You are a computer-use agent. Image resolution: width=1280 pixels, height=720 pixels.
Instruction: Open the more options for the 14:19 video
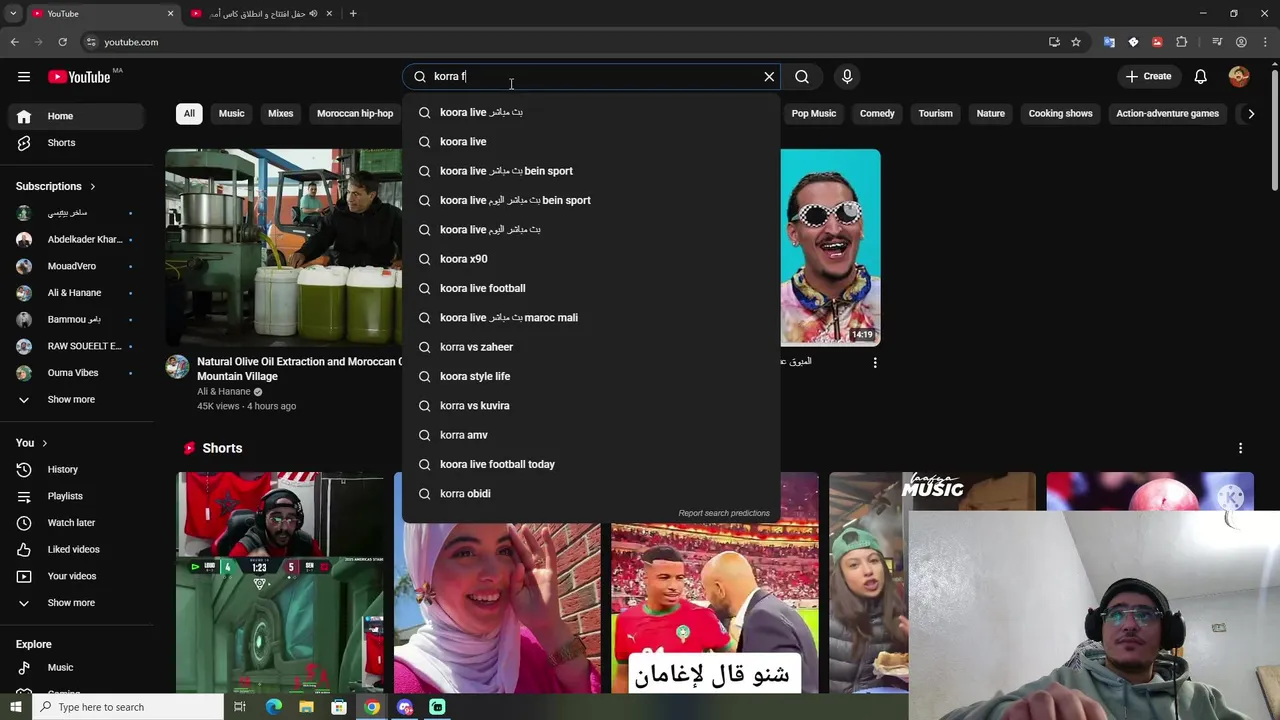[x=875, y=363]
